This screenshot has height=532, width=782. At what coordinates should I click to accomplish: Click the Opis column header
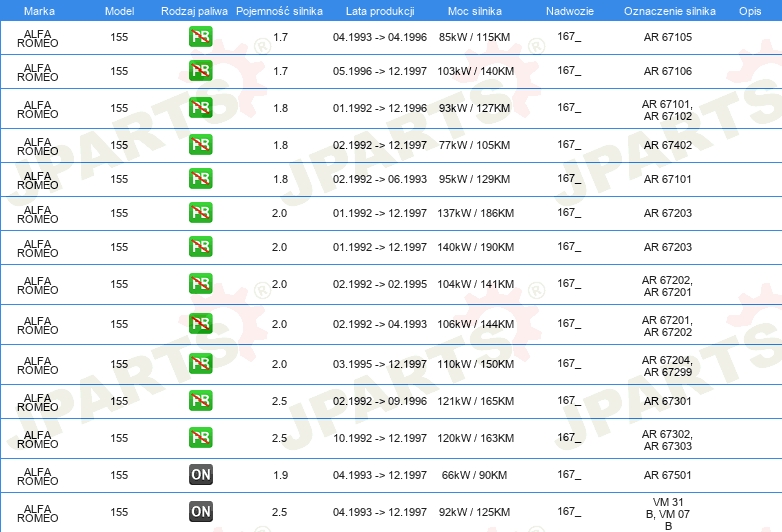(750, 11)
